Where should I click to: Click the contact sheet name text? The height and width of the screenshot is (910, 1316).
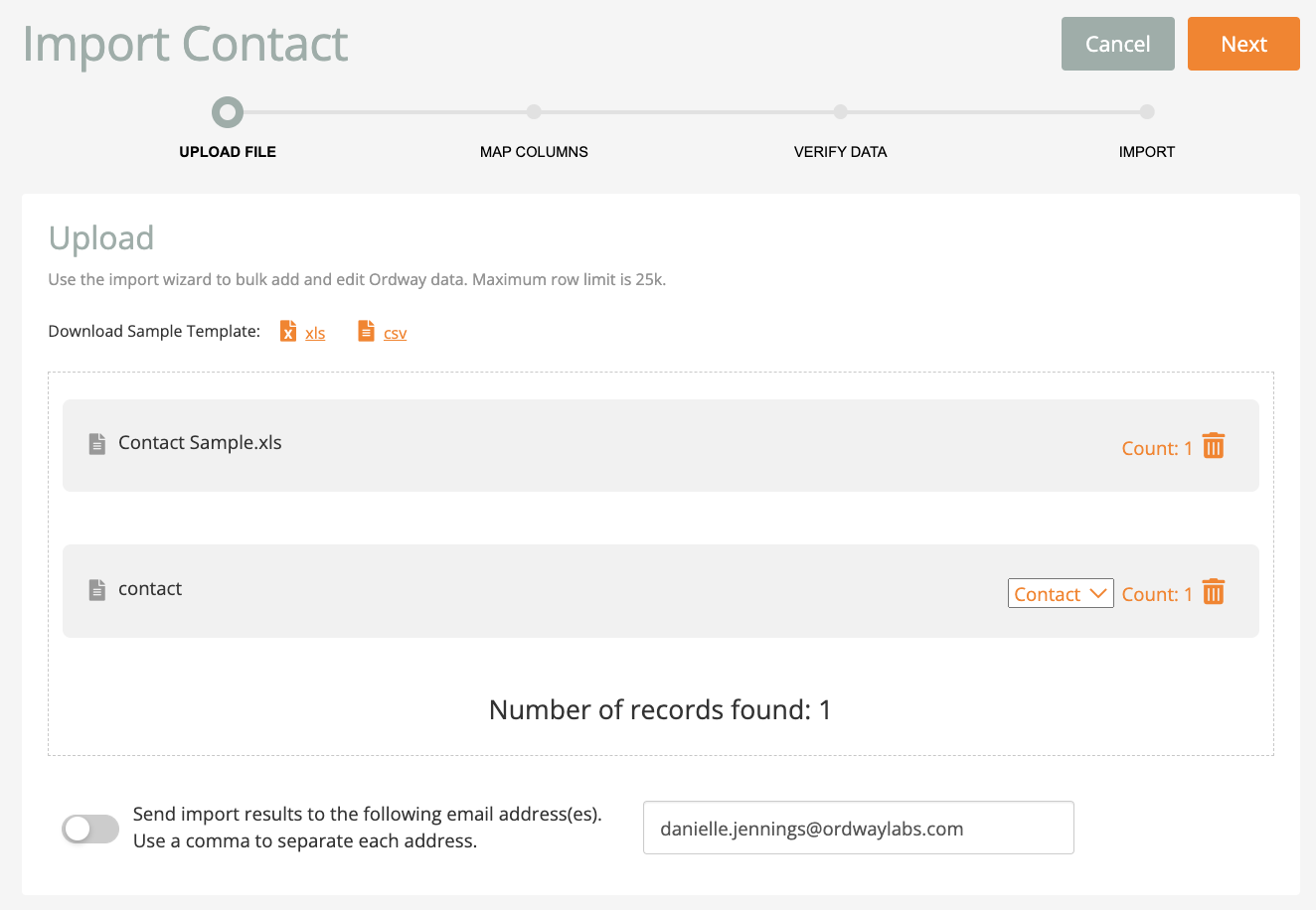pos(150,589)
